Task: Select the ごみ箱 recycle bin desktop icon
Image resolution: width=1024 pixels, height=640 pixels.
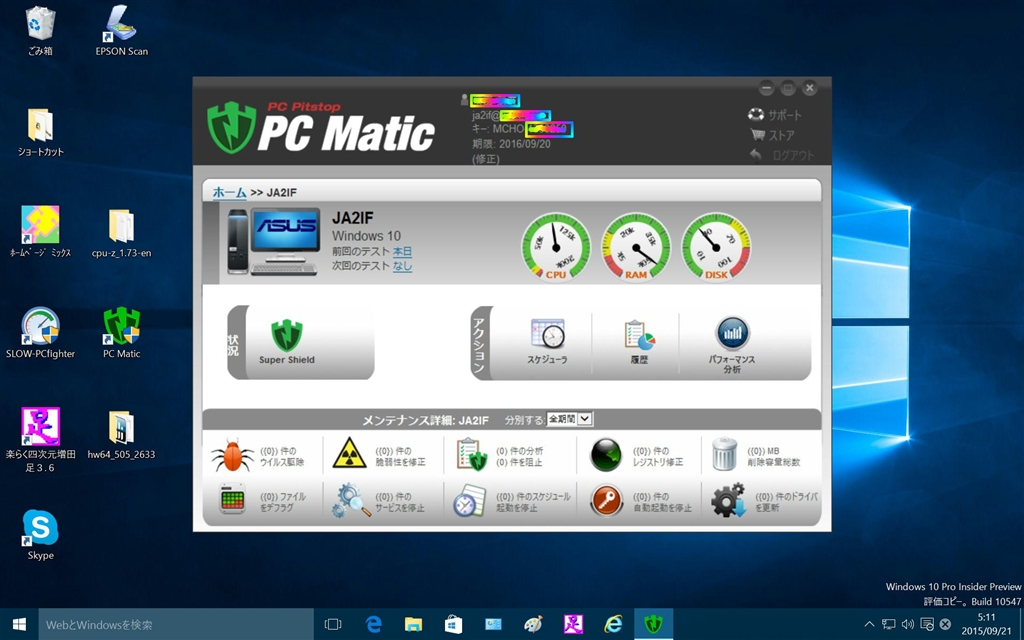Action: [40, 31]
